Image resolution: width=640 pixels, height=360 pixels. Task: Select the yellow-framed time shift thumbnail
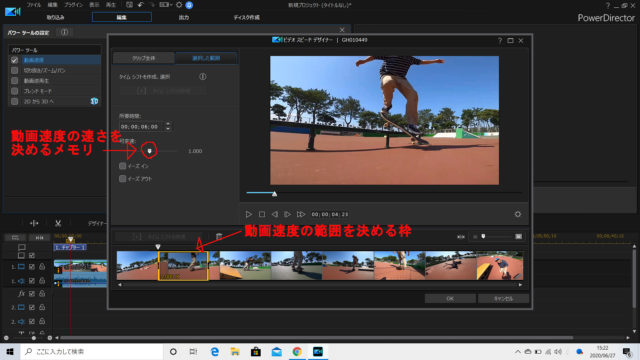[x=183, y=266]
